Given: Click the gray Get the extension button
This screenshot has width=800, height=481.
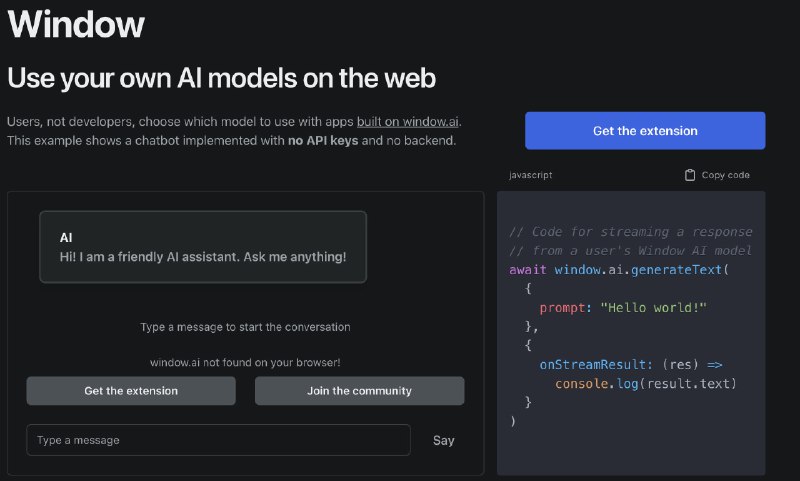Looking at the screenshot, I should pyautogui.click(x=131, y=391).
